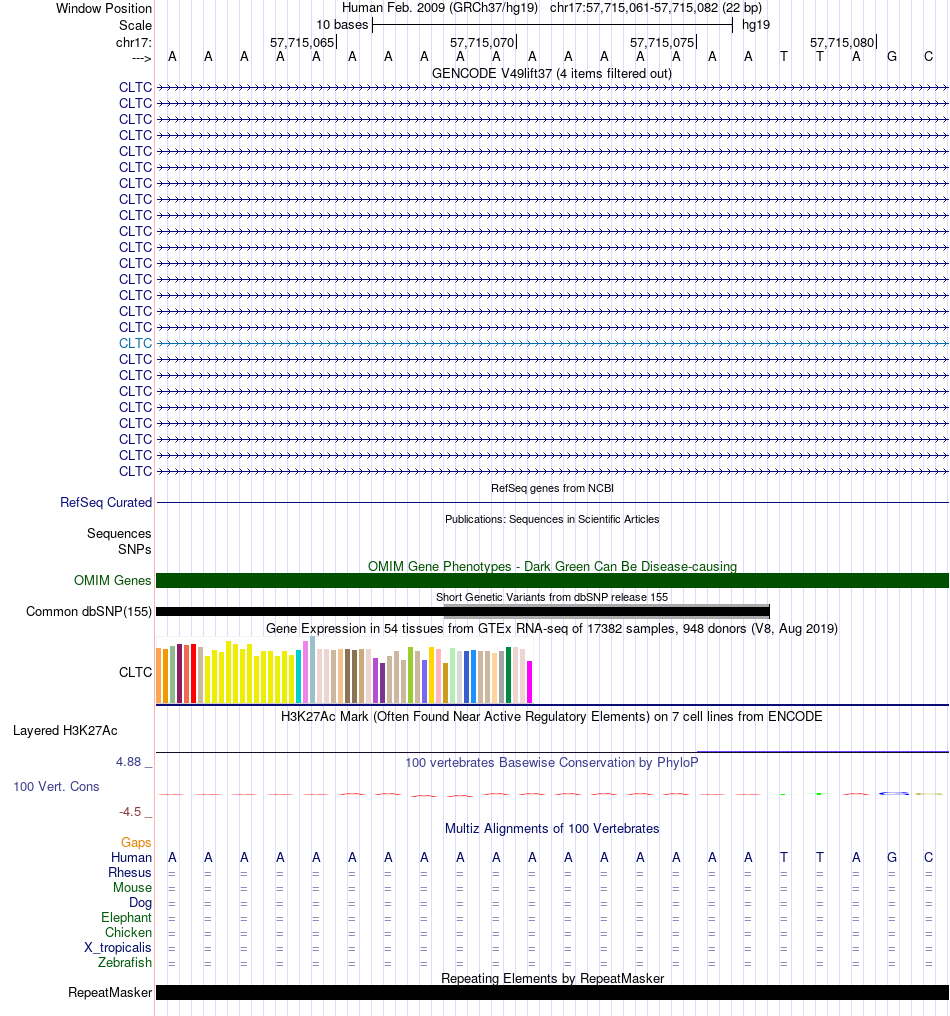Select the Dog alignment label
Screen dimensions: 950x1016
coord(140,902)
